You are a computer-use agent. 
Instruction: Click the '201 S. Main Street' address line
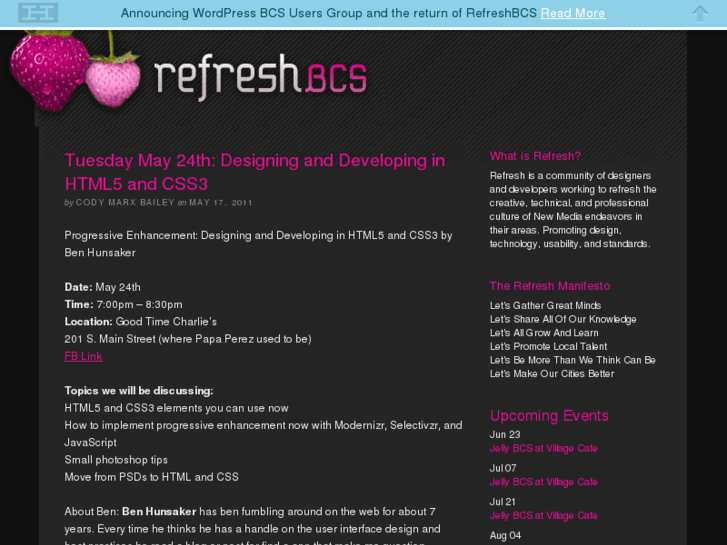click(188, 339)
